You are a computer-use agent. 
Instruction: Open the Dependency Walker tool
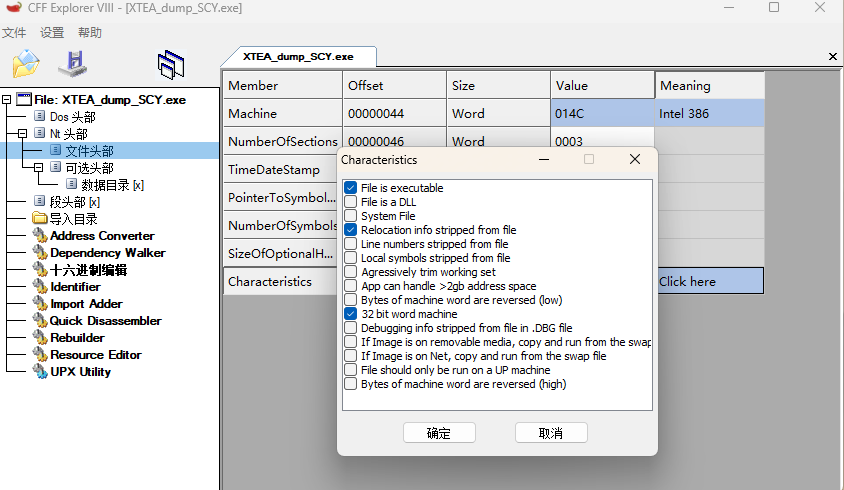coord(107,253)
